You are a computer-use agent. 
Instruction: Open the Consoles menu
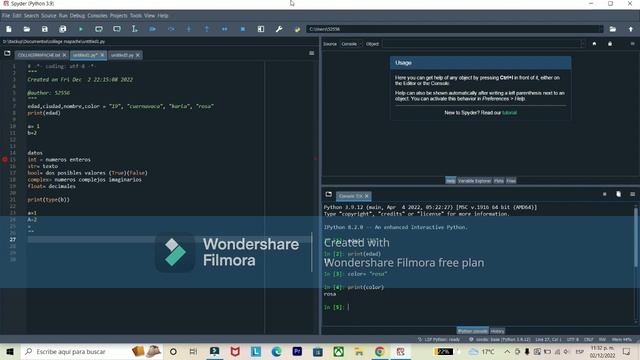[97, 16]
